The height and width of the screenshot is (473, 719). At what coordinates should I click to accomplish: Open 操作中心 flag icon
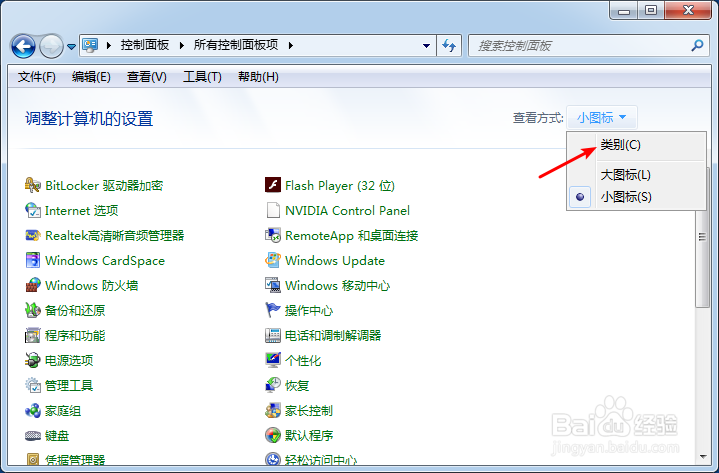click(273, 310)
